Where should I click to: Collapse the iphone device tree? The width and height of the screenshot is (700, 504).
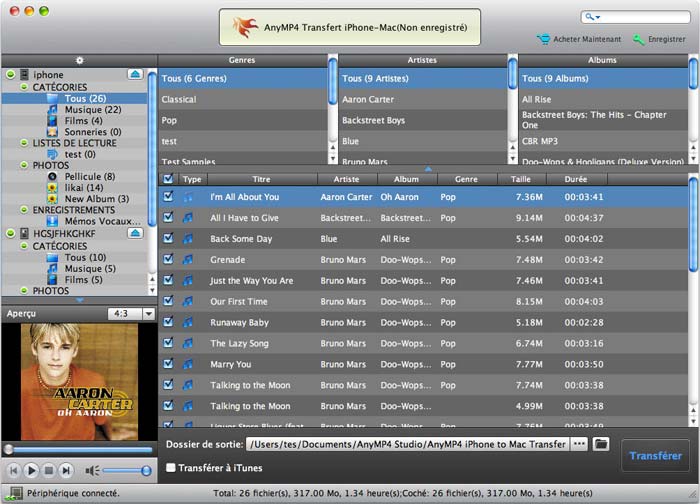tap(10, 75)
